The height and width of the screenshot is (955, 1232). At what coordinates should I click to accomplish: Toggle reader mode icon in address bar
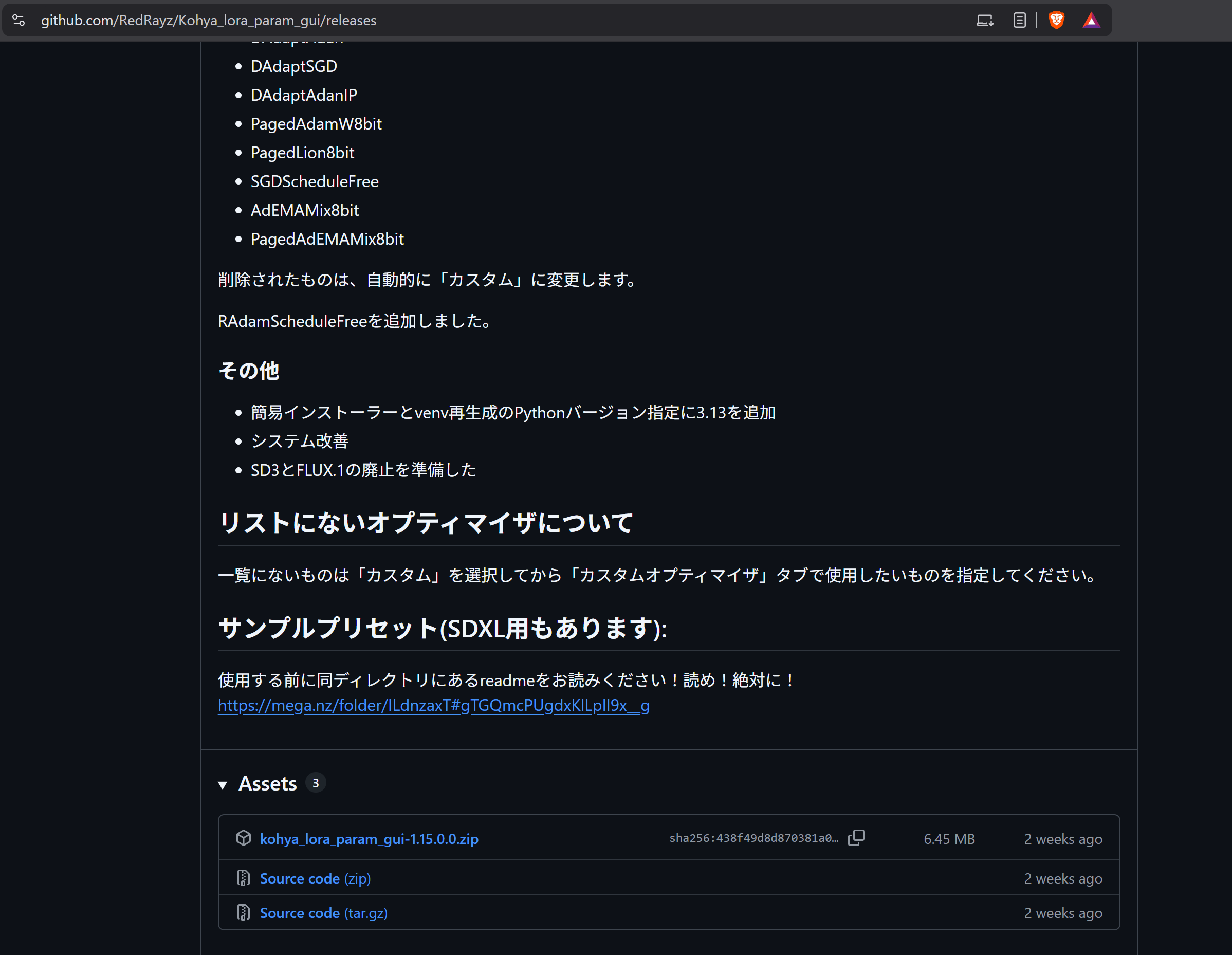(1019, 21)
